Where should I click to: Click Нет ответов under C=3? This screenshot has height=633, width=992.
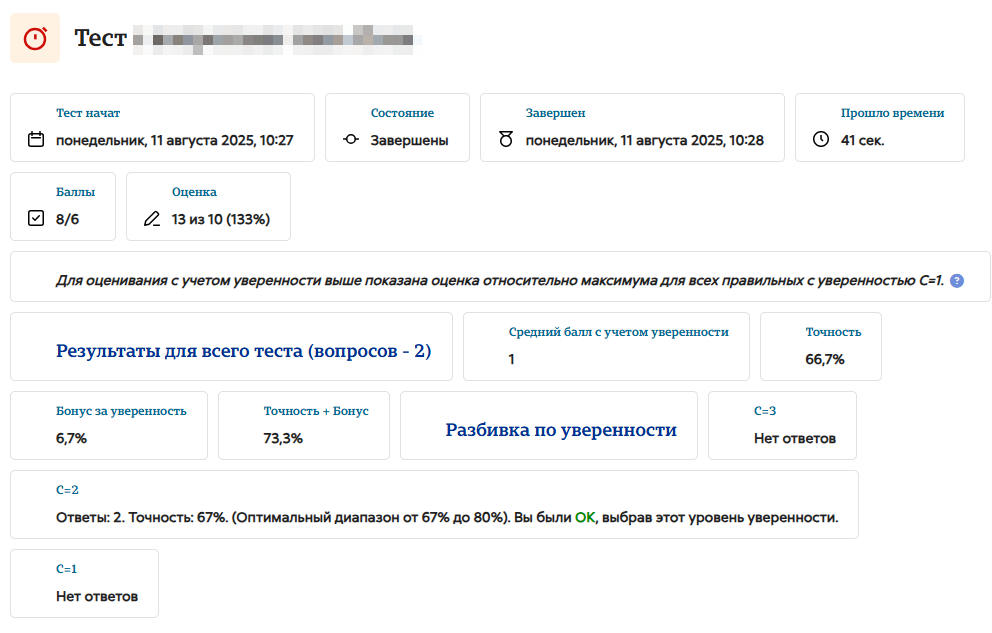coord(795,438)
